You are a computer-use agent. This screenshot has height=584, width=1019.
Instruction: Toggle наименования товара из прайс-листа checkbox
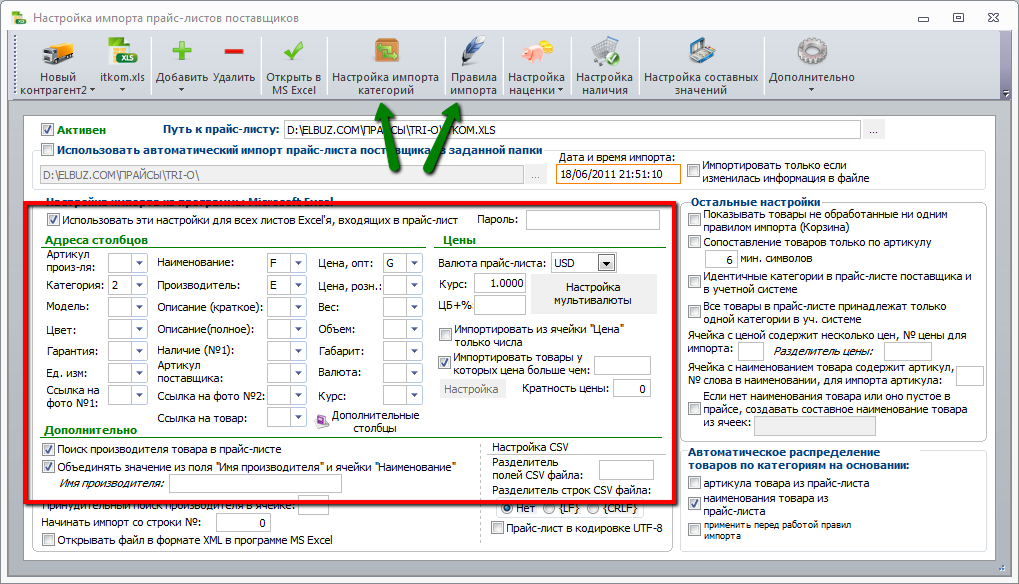pos(694,503)
